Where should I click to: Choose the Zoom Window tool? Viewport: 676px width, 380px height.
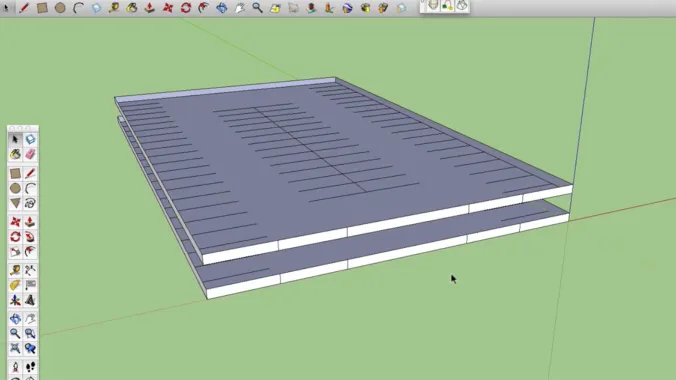click(30, 333)
